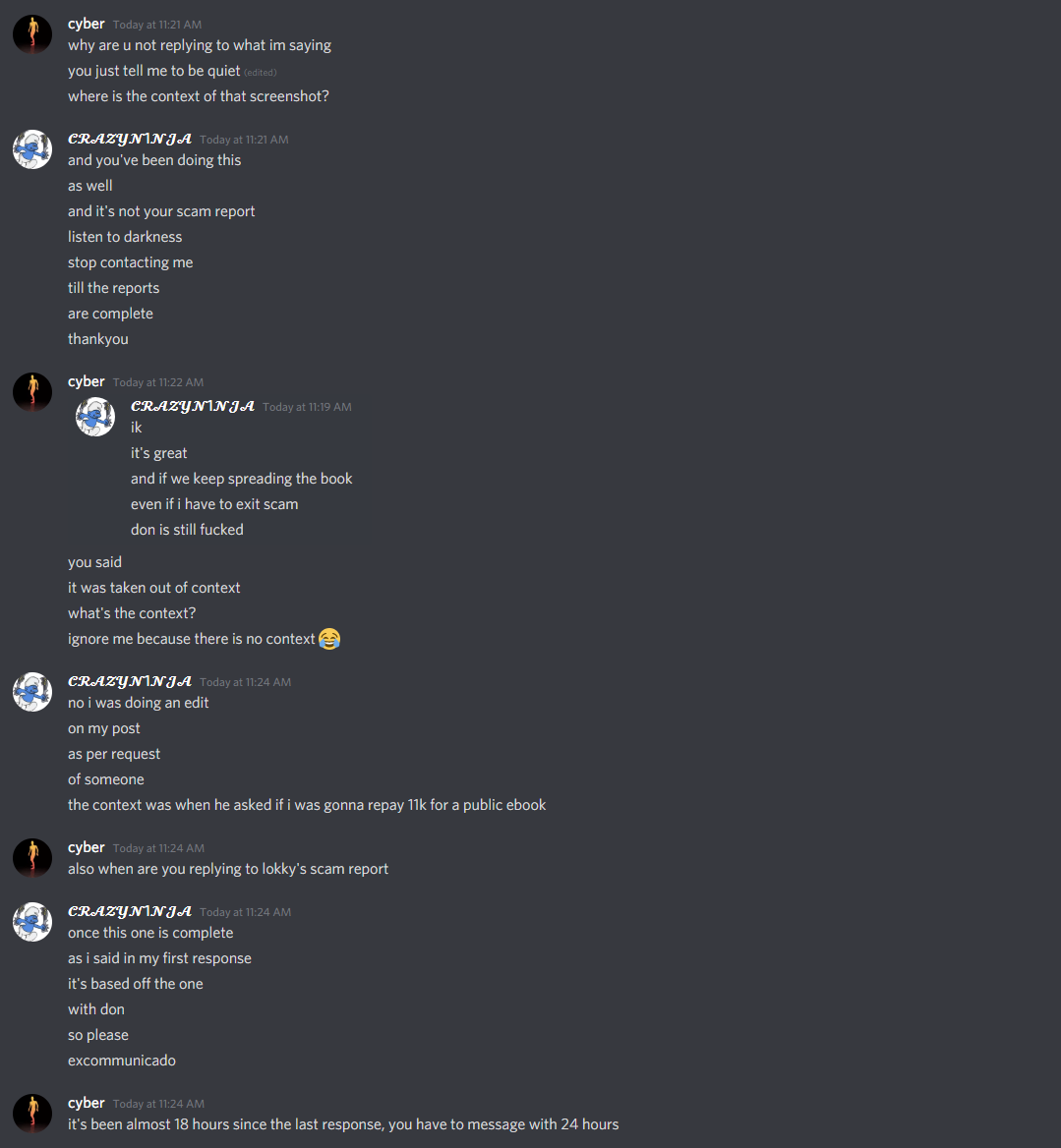The image size is (1061, 1148).
Task: Click the laughing-crying emoji after 'no context'
Action: [x=329, y=639]
